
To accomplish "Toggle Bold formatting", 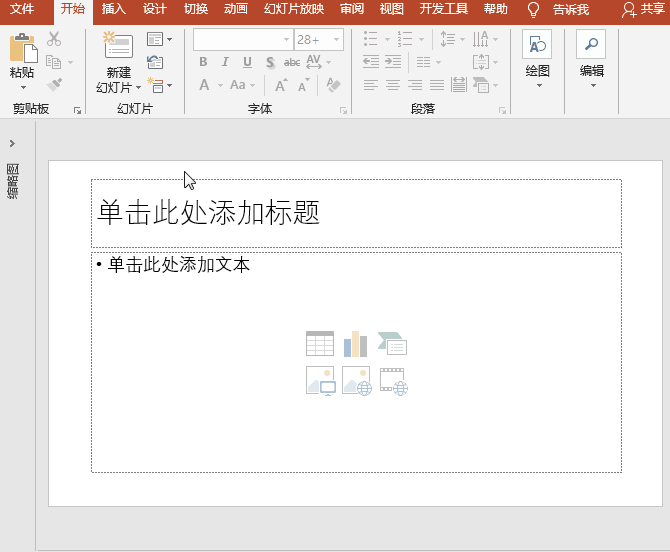I will tap(203, 62).
